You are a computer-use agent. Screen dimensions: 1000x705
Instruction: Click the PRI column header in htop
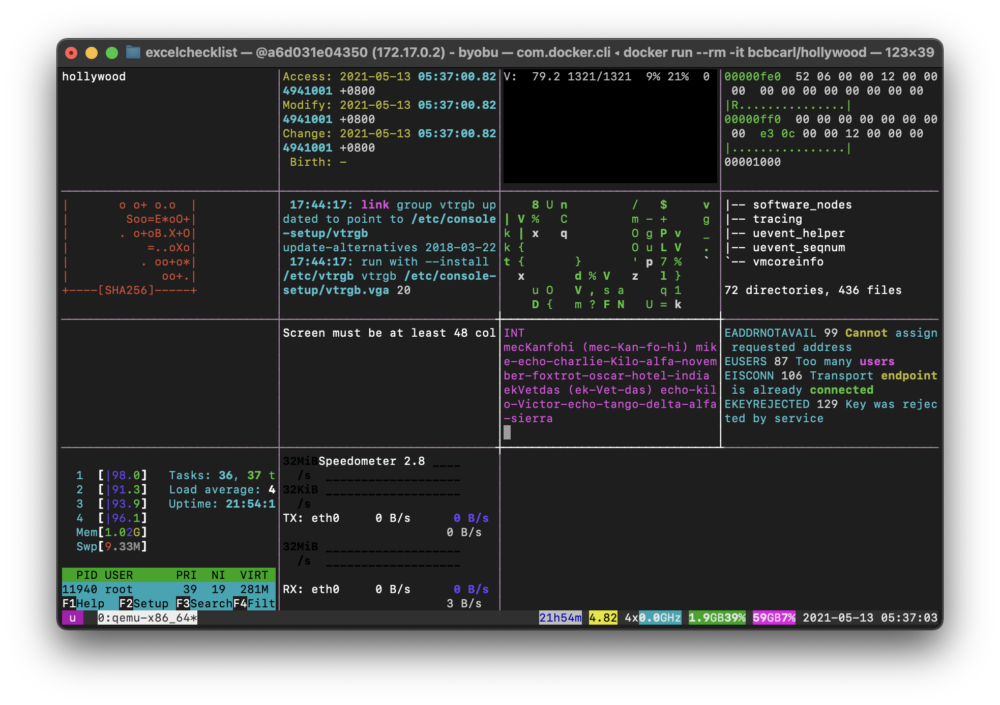coord(186,575)
